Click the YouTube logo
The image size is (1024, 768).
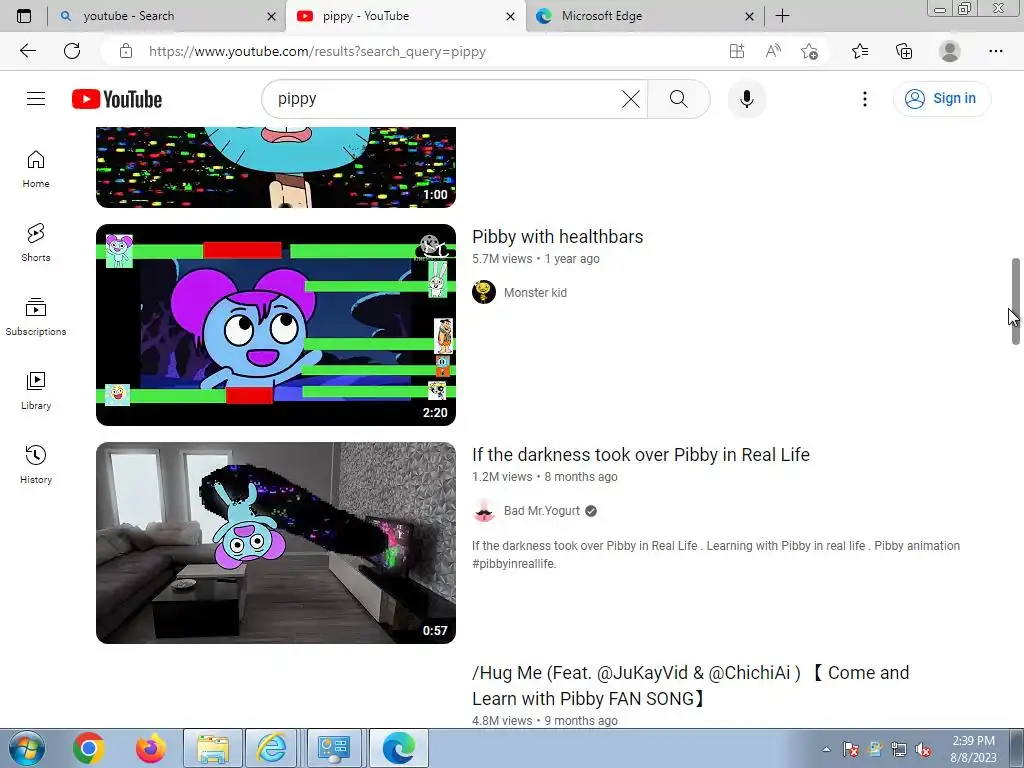click(117, 99)
